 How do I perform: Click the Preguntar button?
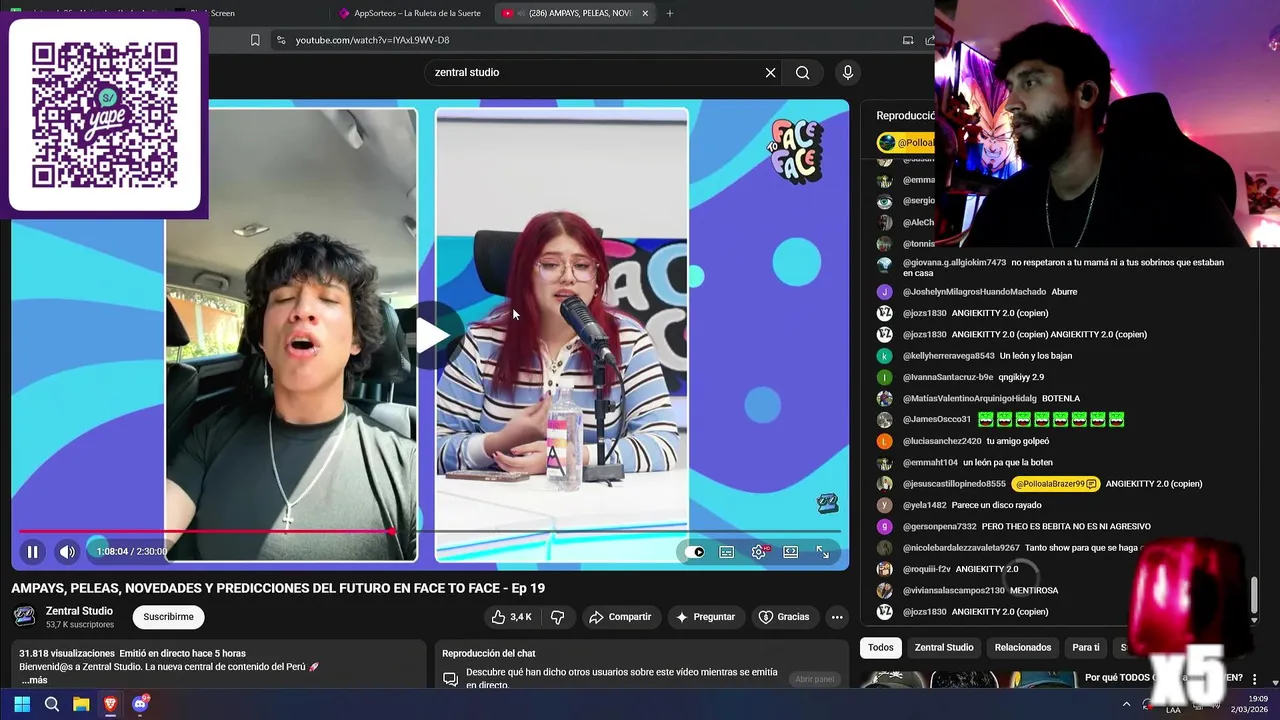tap(706, 617)
